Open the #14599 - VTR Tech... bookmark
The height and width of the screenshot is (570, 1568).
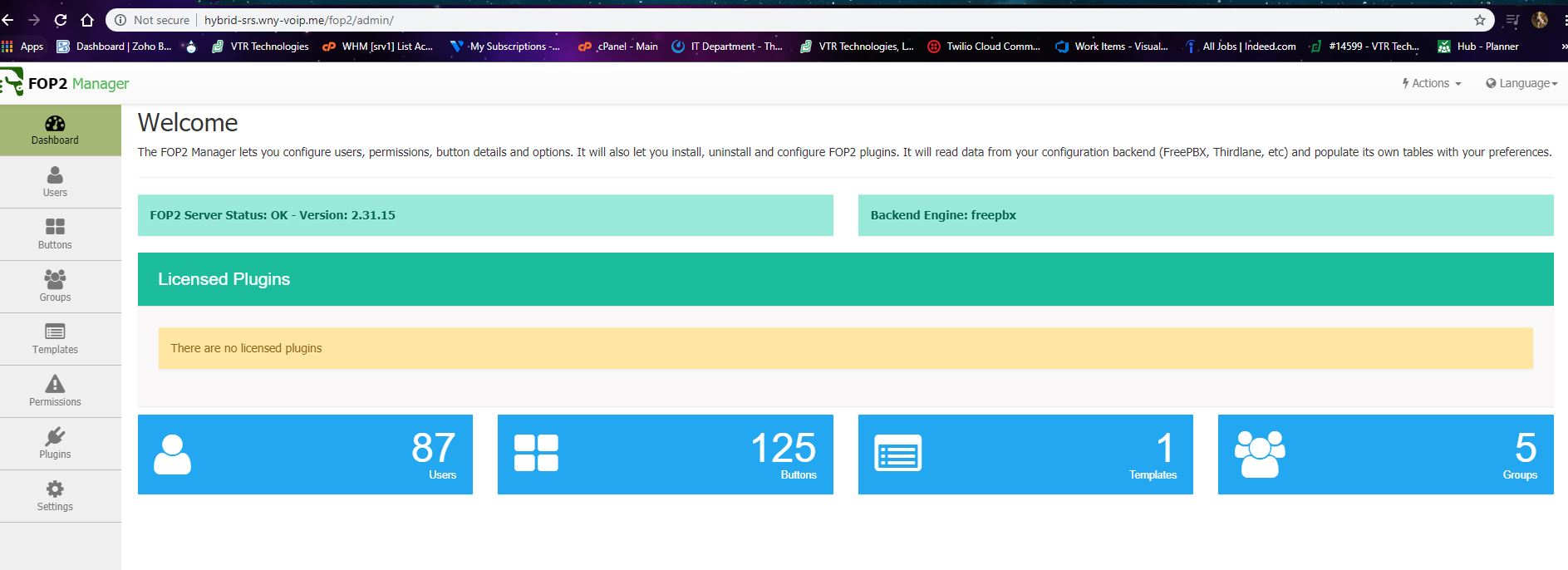point(1364,47)
